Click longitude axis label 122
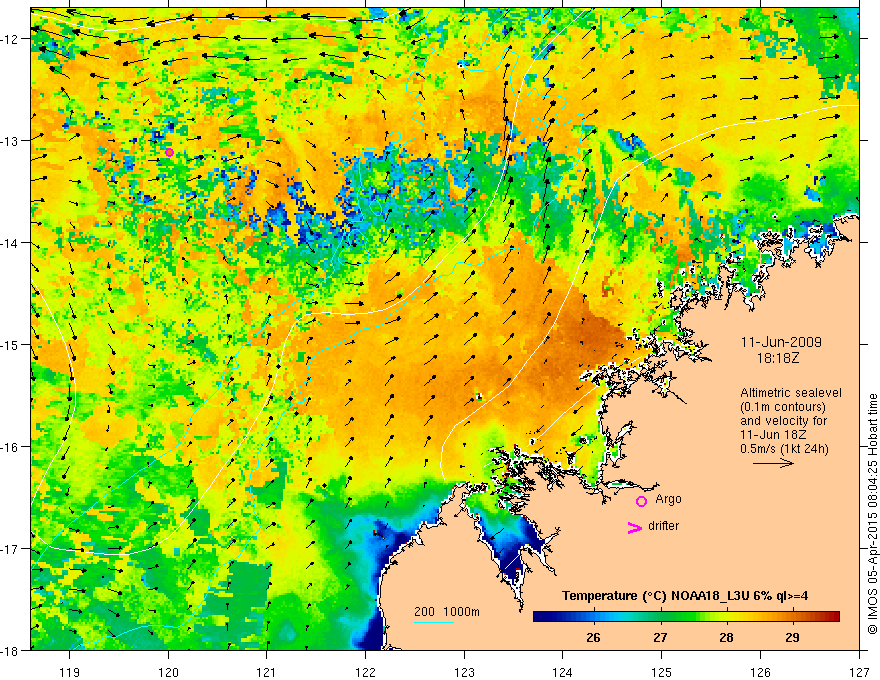The height and width of the screenshot is (680, 880). (365, 672)
